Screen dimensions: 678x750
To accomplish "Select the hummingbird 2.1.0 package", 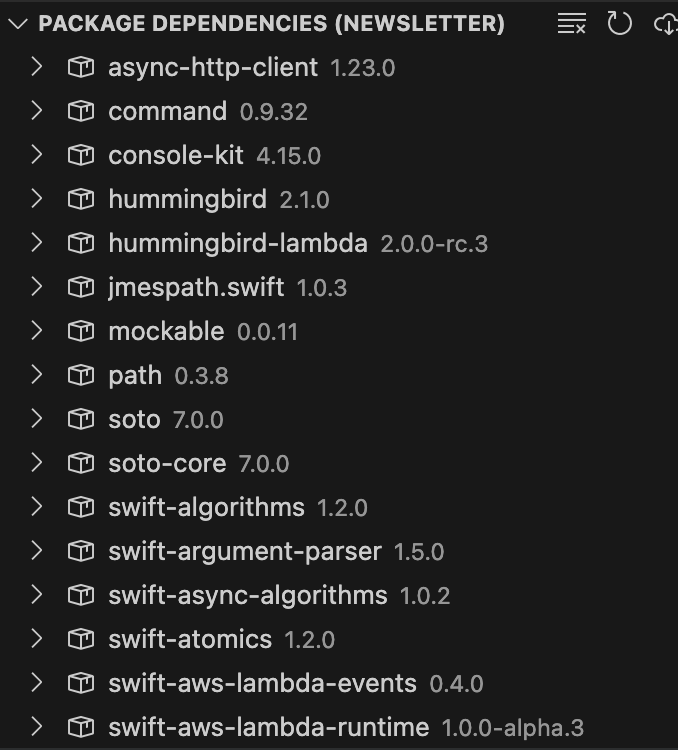I will point(187,199).
